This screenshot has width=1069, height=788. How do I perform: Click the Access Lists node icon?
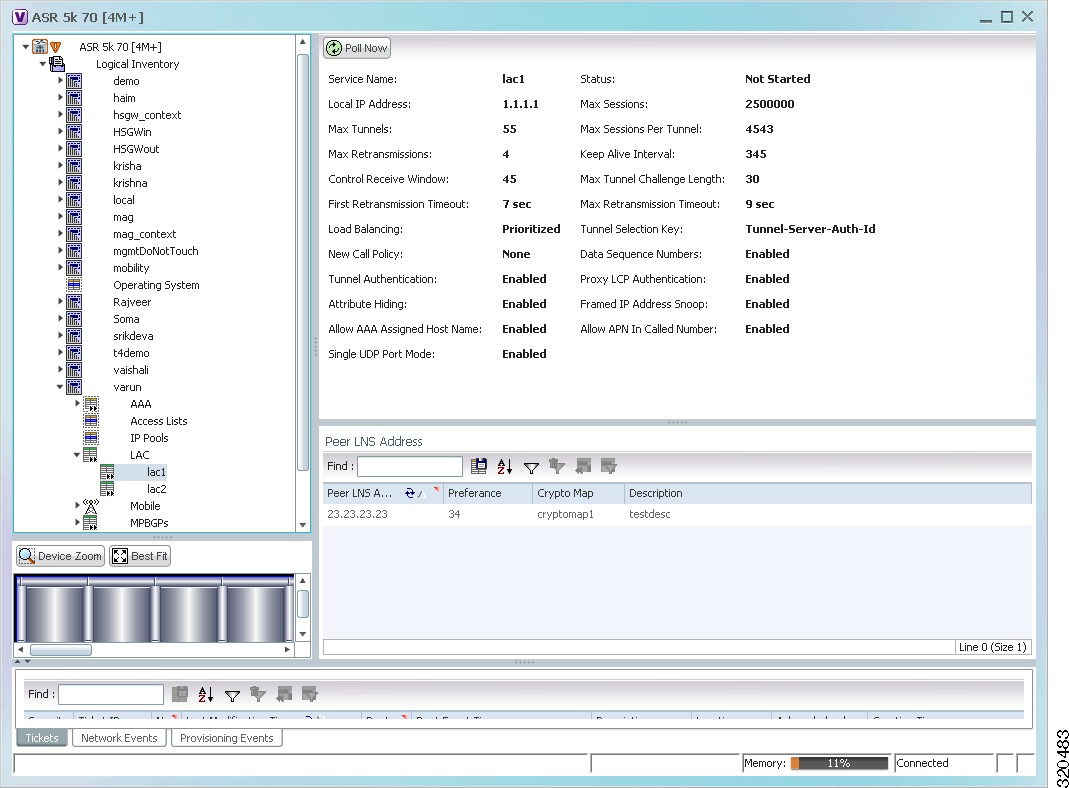[x=91, y=421]
